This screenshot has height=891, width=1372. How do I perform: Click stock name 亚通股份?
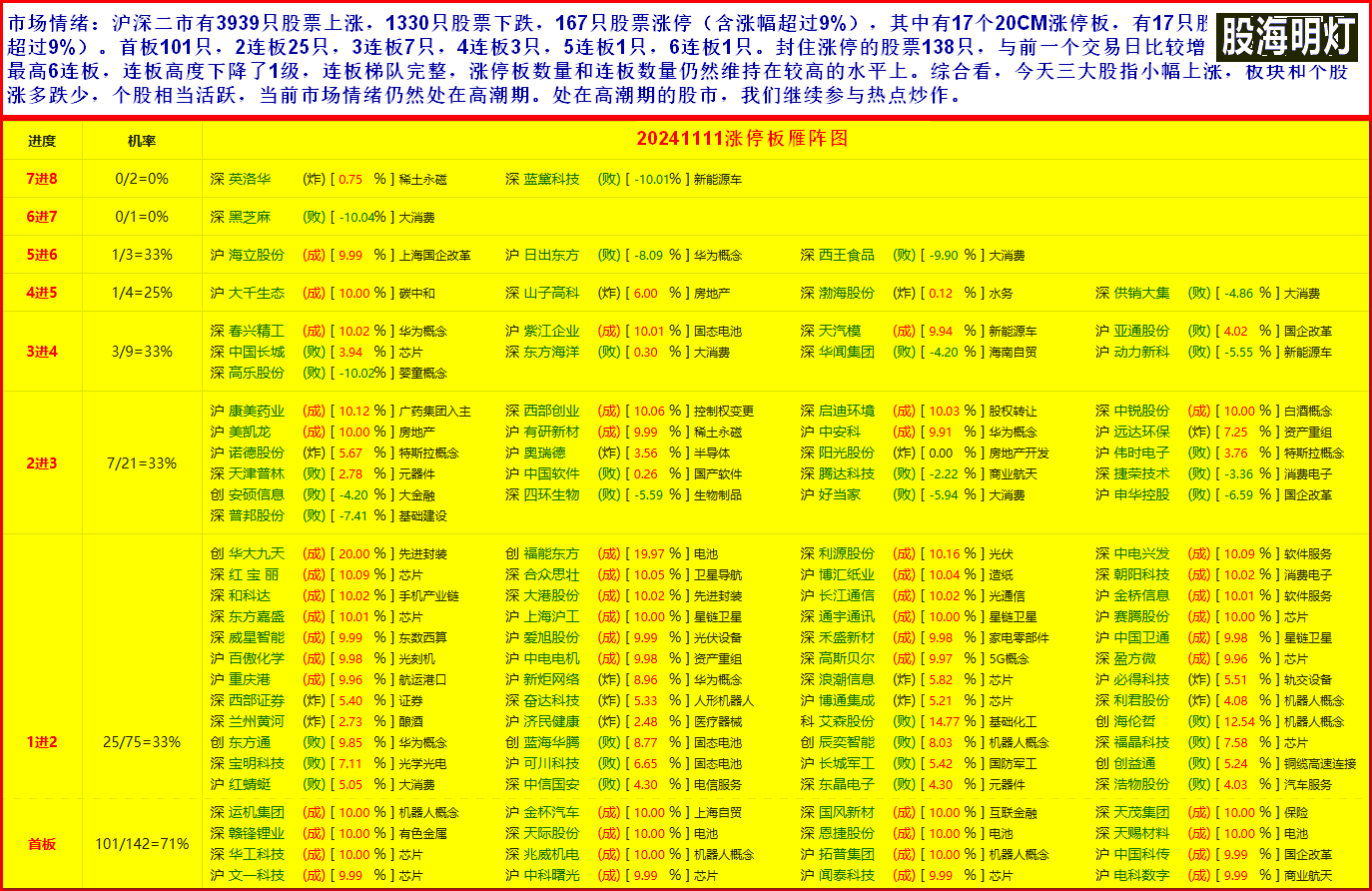[x=1141, y=331]
